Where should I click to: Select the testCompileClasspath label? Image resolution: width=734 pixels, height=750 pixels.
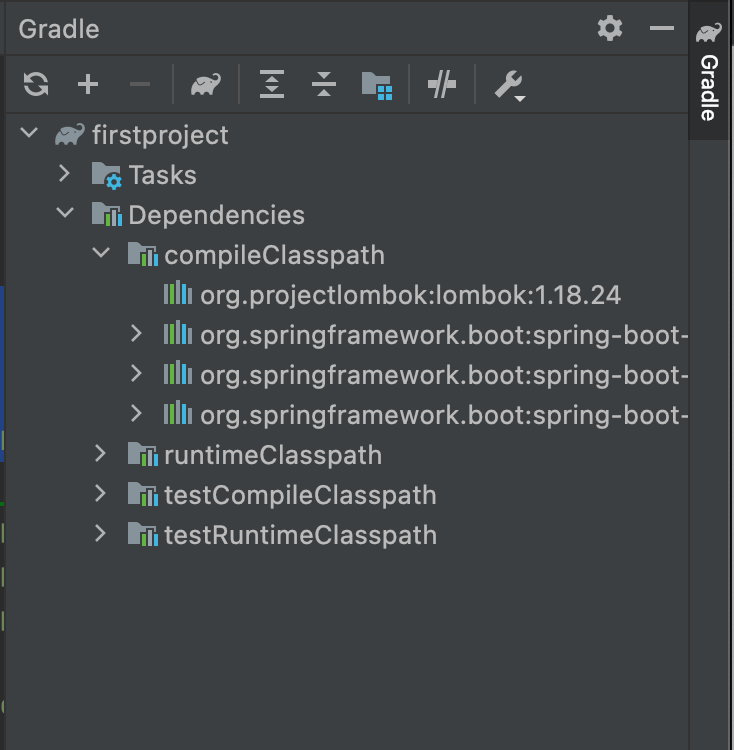point(300,495)
